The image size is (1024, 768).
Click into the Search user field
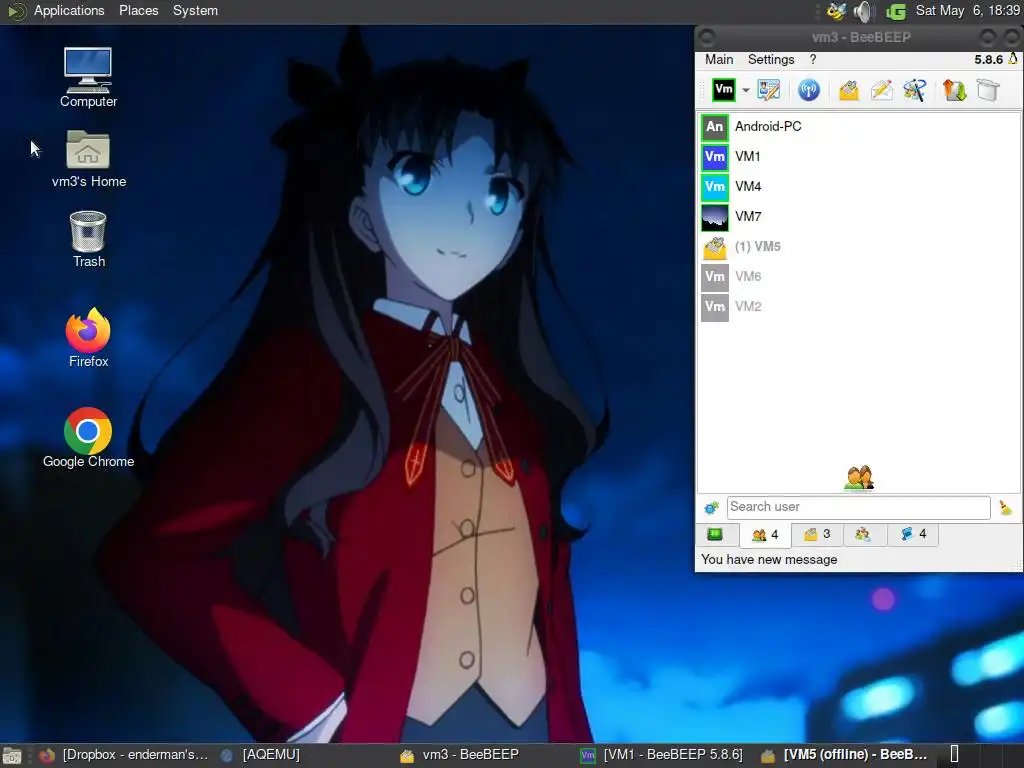(858, 507)
